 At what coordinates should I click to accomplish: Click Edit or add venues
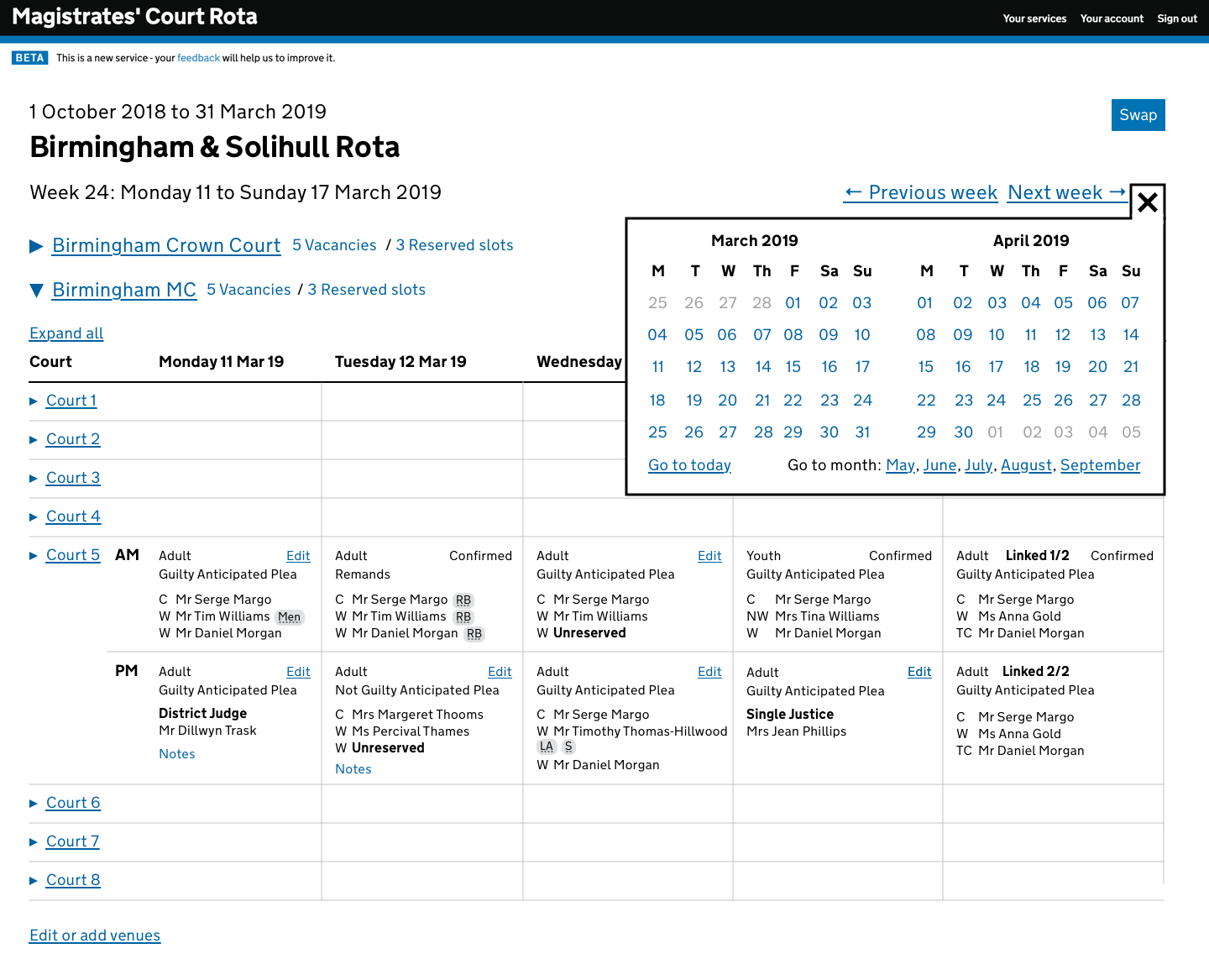(94, 935)
